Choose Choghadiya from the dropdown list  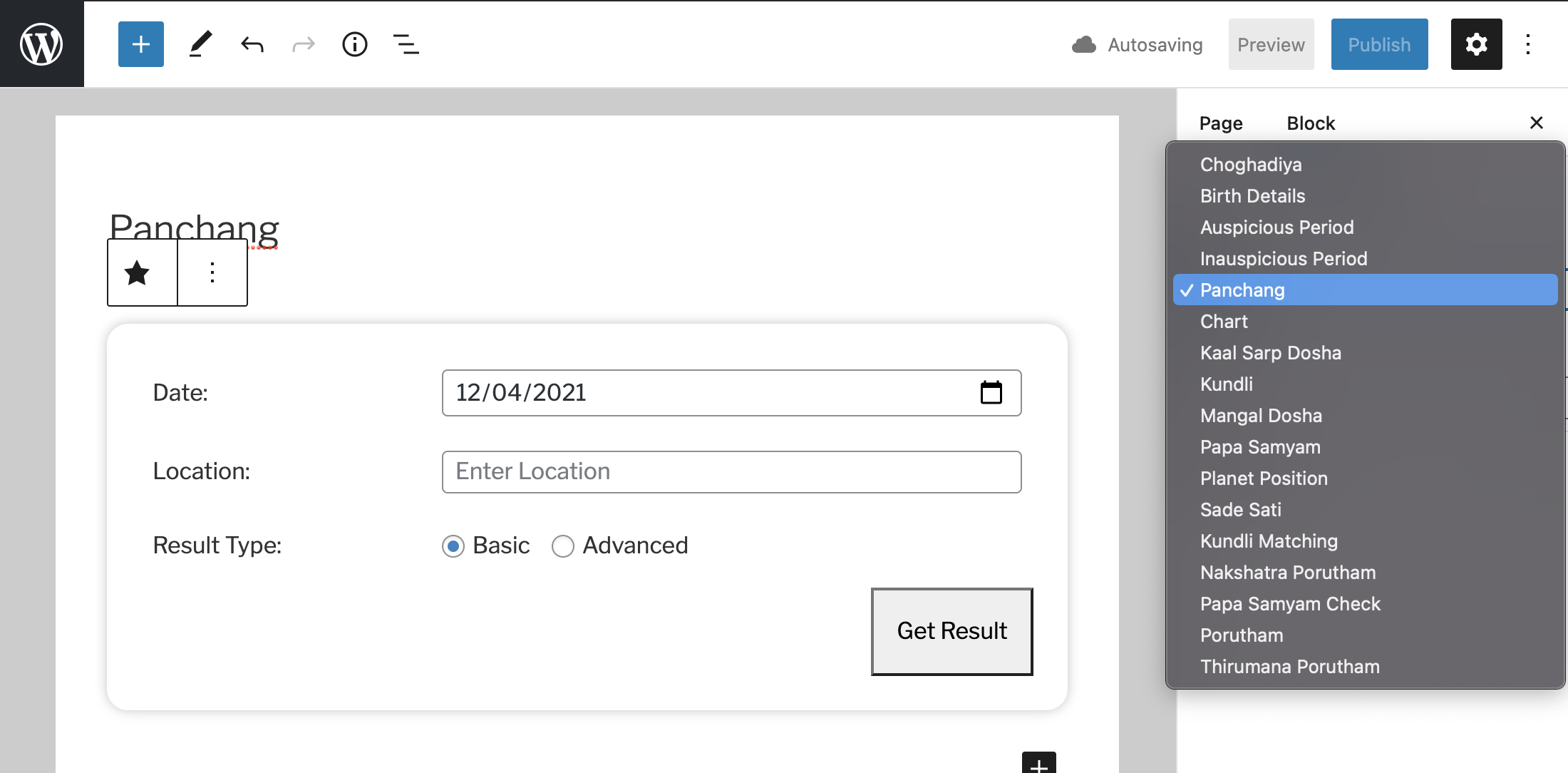coord(1251,165)
